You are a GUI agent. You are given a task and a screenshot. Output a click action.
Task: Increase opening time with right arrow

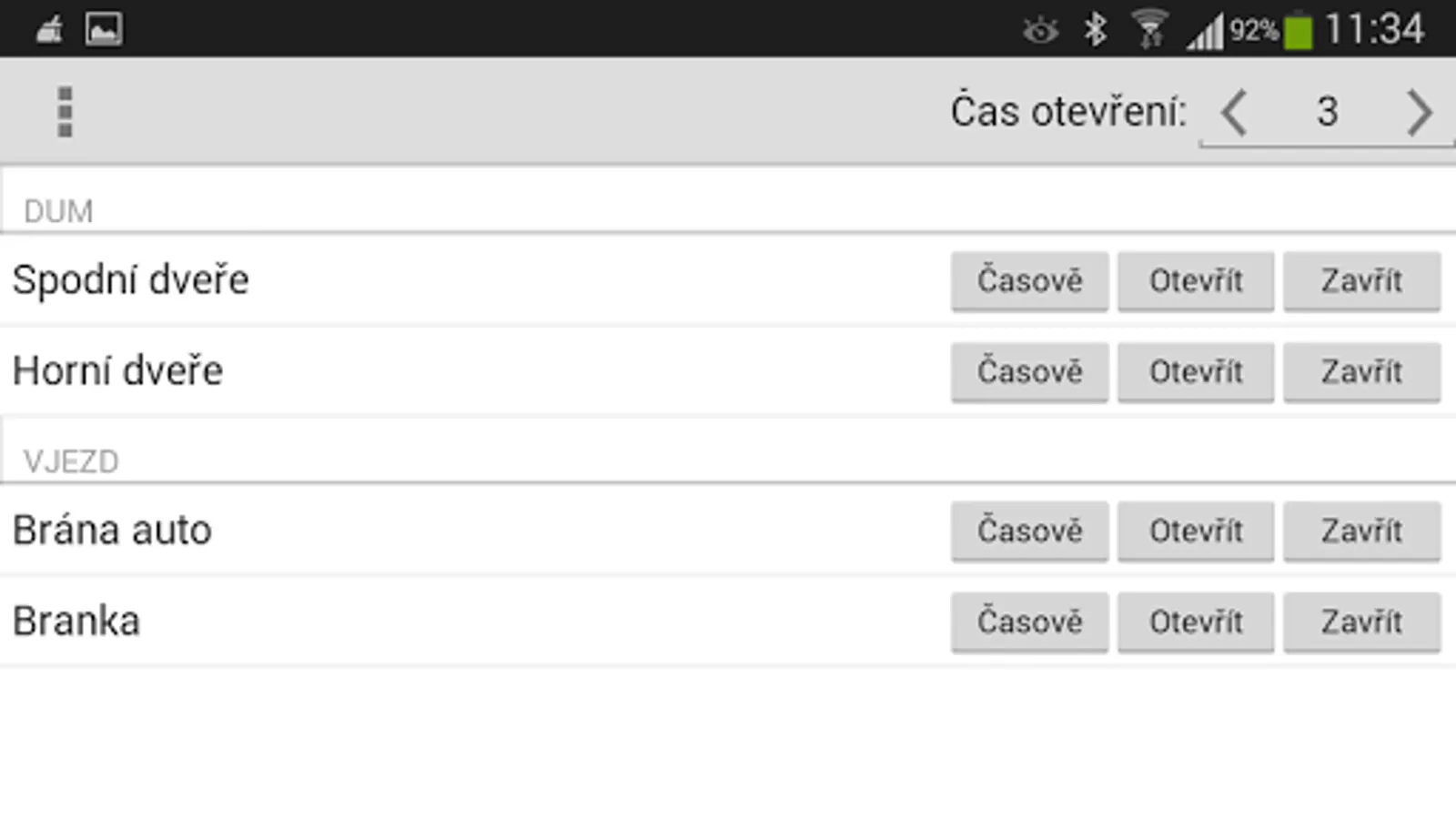click(x=1419, y=113)
